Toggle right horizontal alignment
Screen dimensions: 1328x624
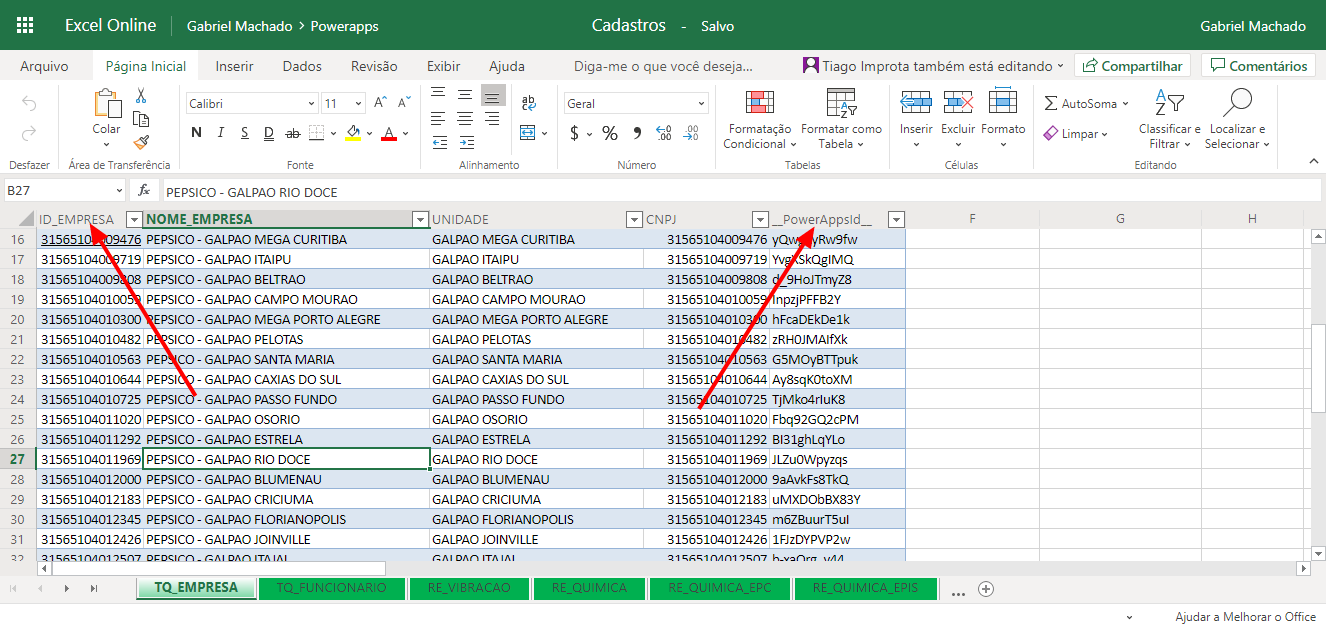pos(491,118)
